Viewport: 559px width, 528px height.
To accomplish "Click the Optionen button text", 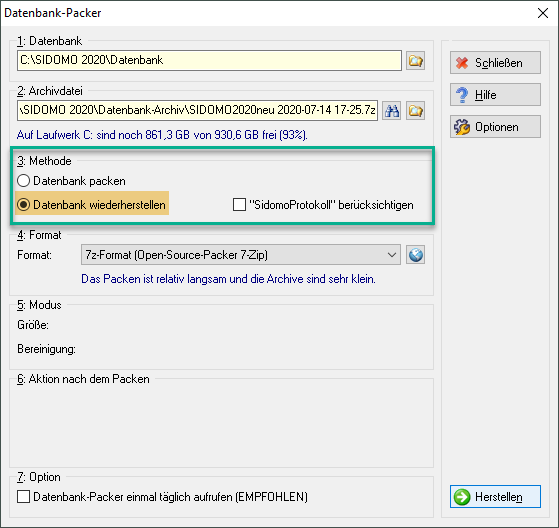I will click(x=497, y=127).
